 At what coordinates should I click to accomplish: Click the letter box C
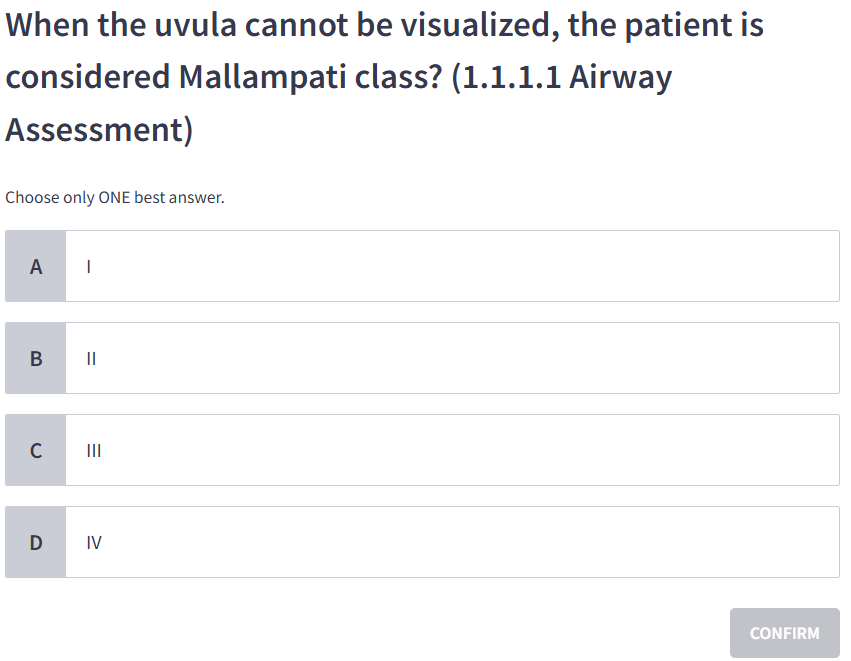coord(35,450)
